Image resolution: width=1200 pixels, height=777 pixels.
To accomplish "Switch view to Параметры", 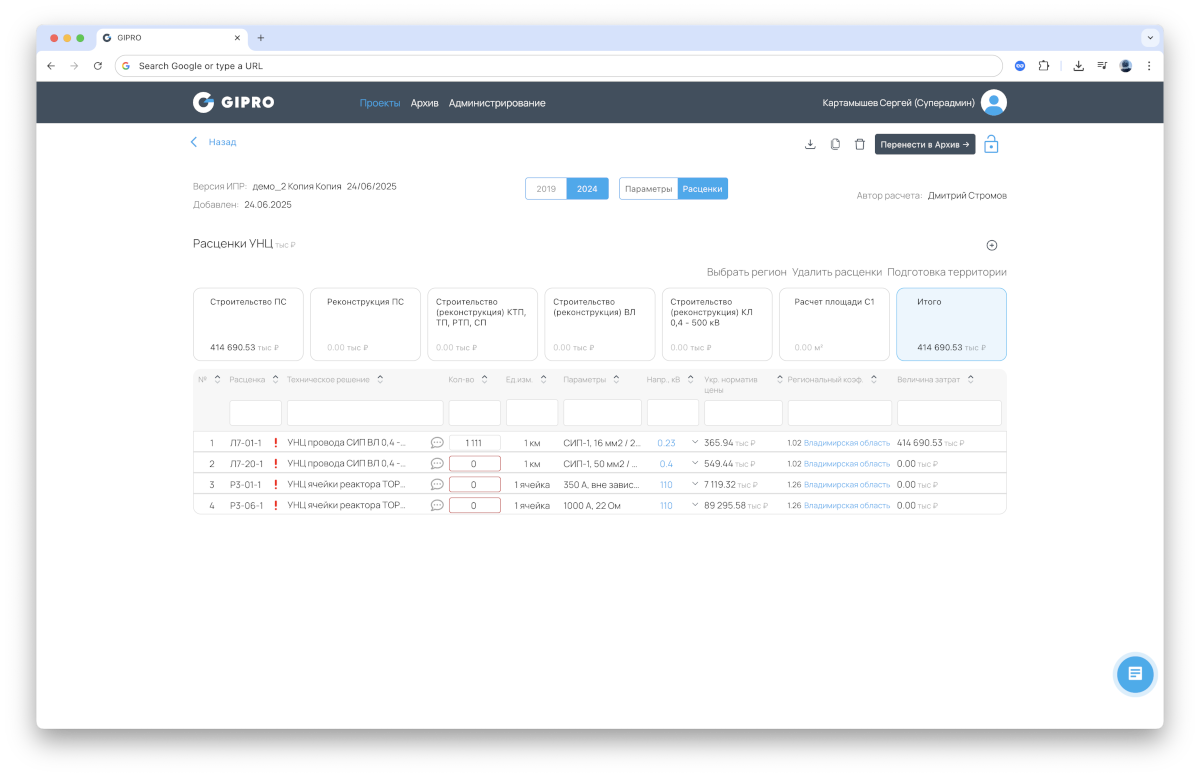I will pos(649,189).
